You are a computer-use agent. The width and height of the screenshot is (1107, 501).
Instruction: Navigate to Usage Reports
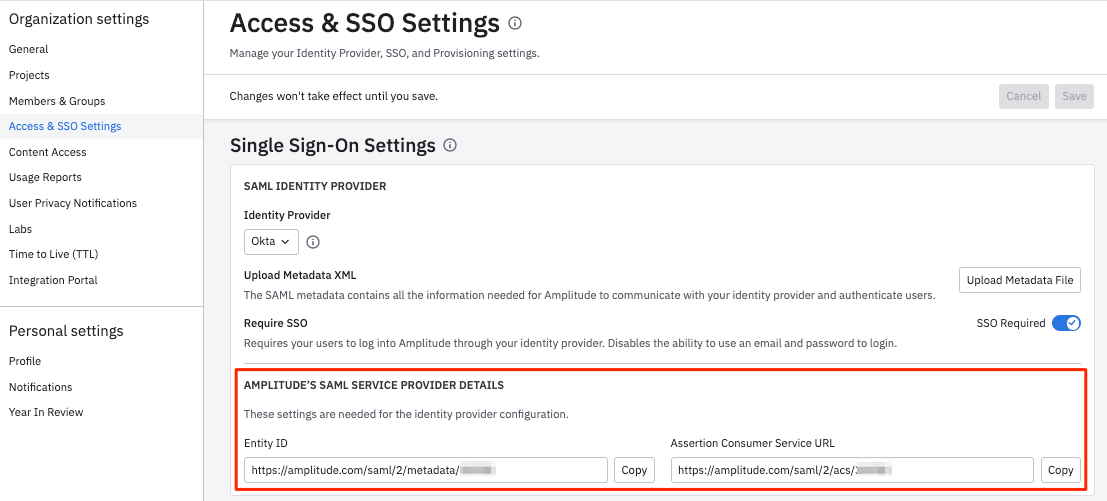point(45,177)
